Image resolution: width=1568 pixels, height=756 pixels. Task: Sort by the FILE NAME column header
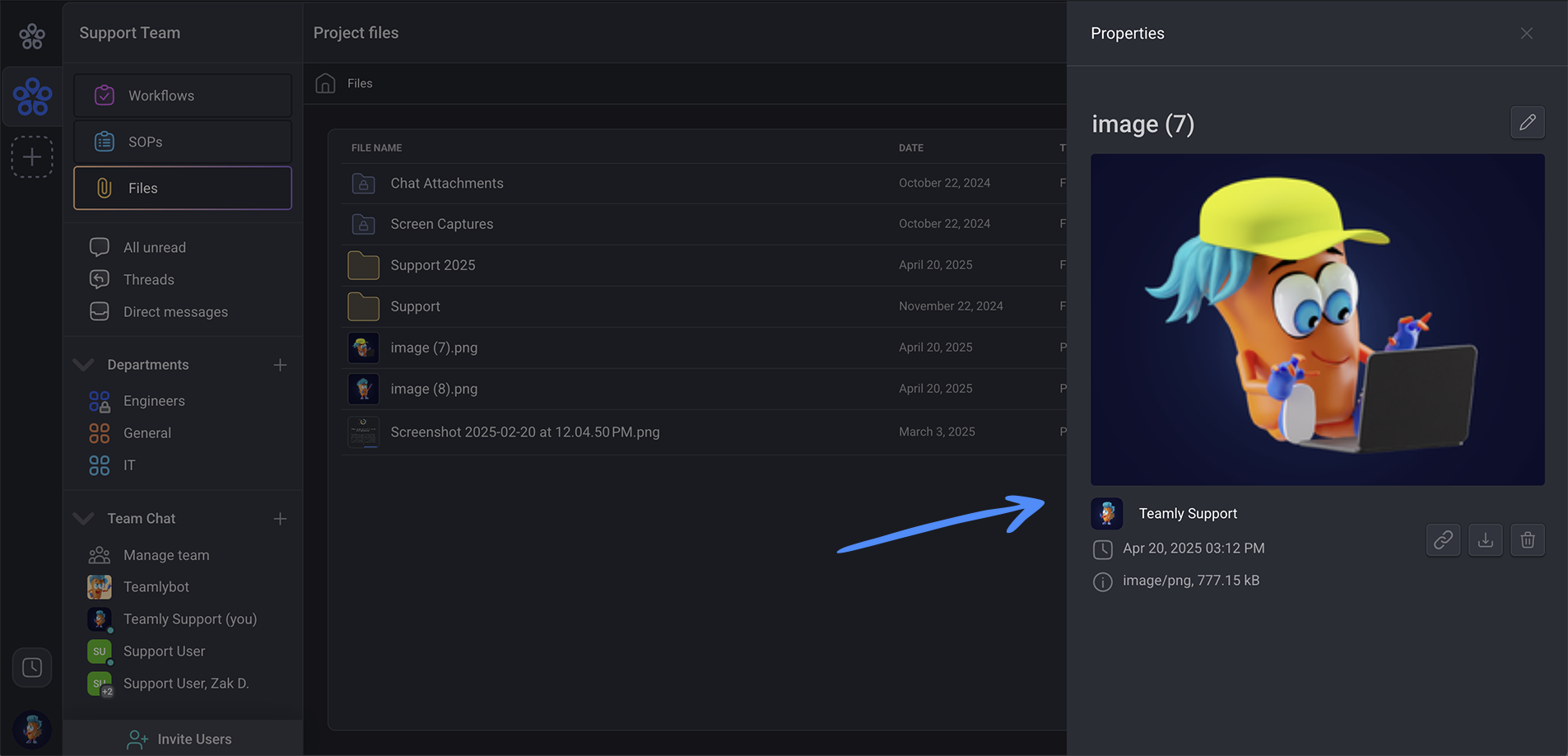377,148
